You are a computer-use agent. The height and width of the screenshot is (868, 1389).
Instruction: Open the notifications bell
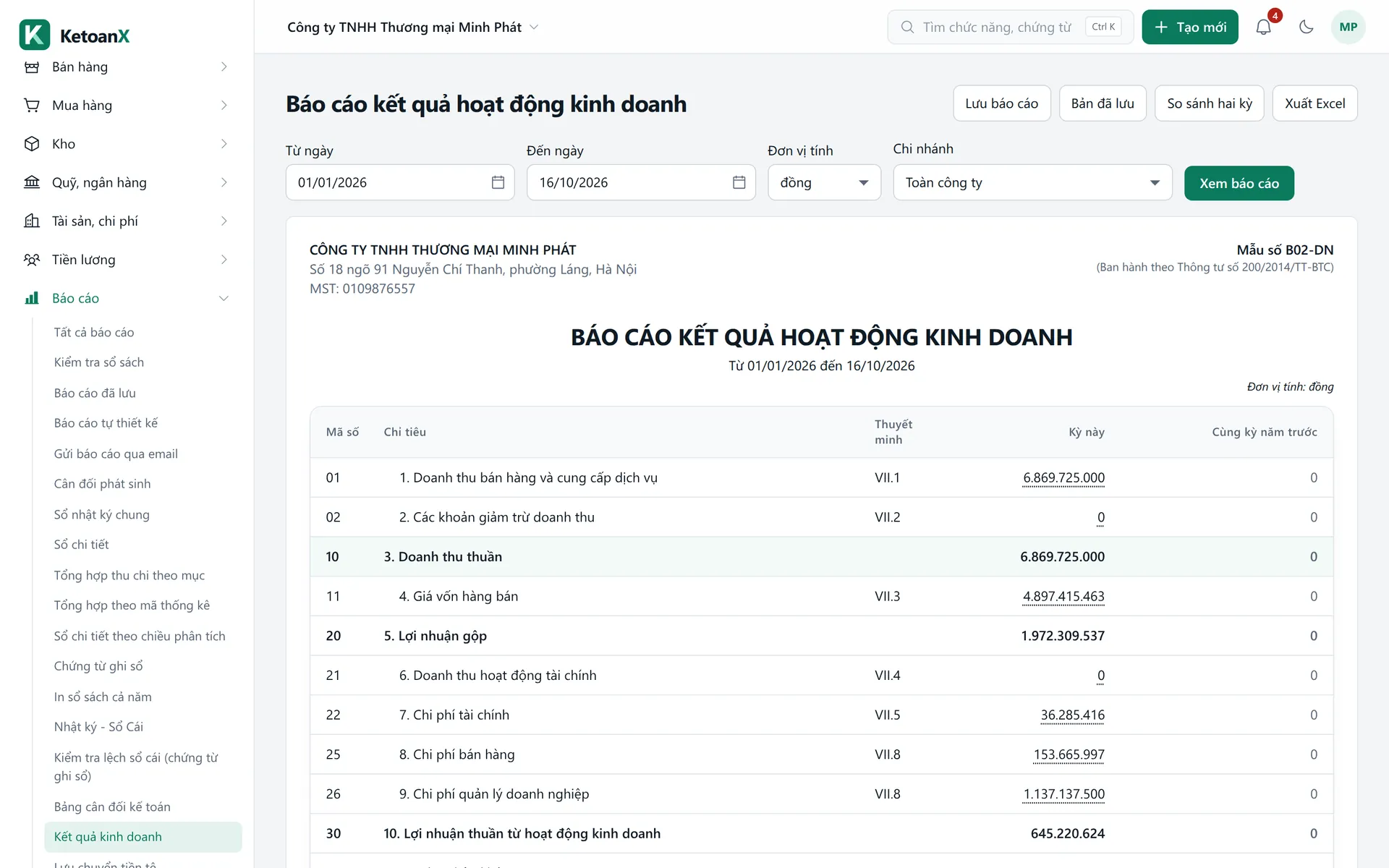pos(1263,27)
